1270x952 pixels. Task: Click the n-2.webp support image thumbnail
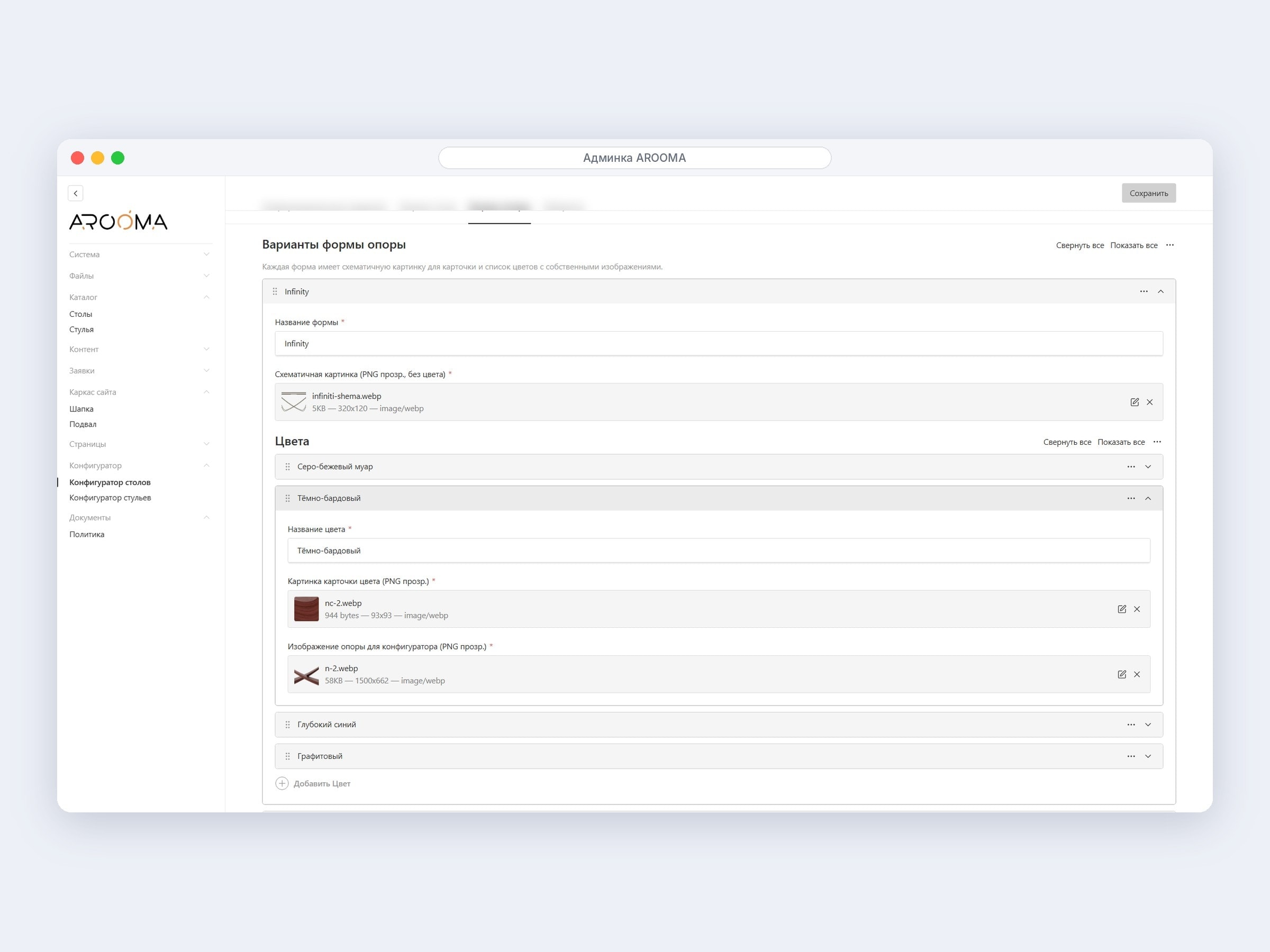tap(306, 675)
